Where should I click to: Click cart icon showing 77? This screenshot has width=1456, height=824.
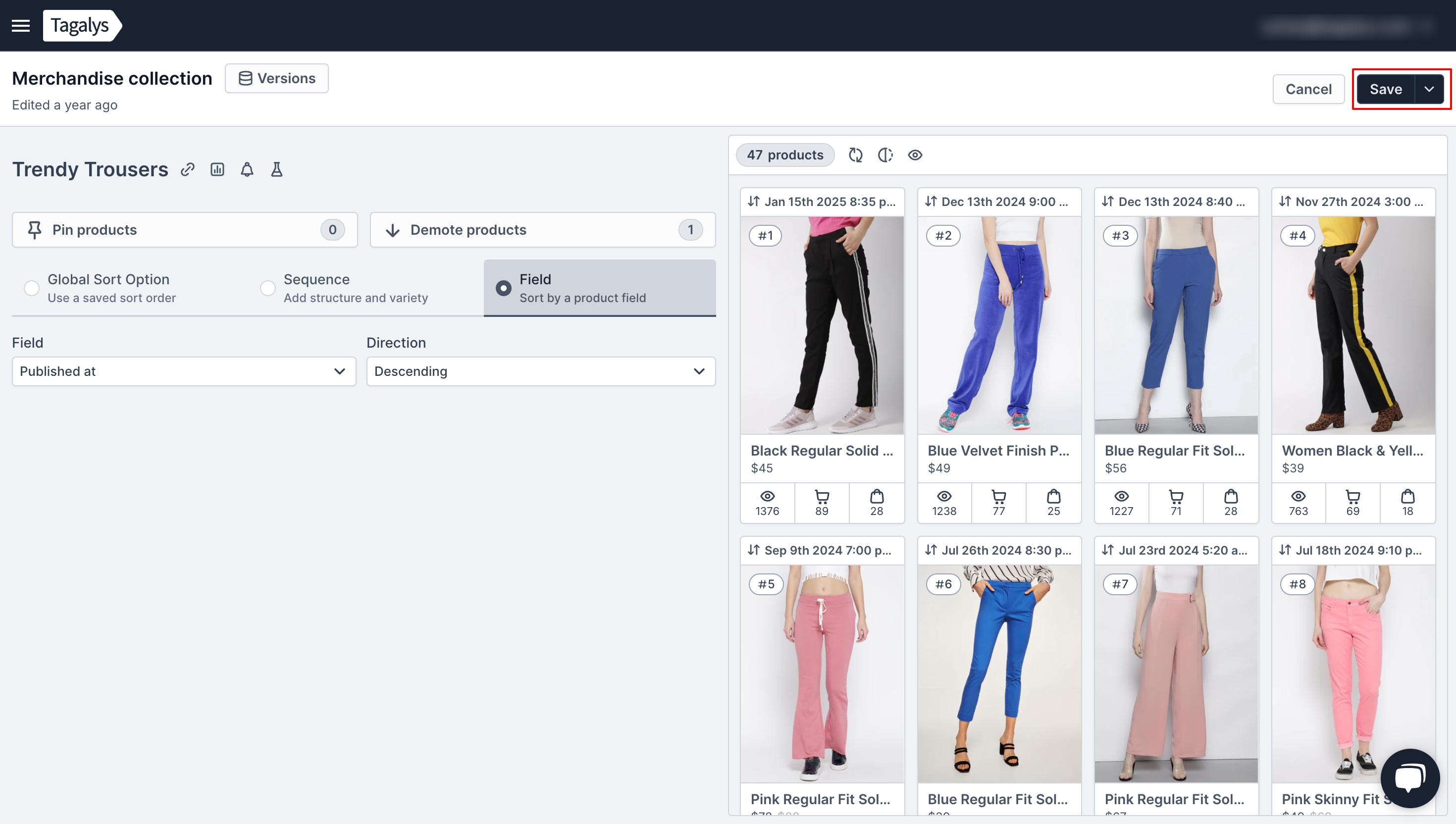[x=999, y=496]
